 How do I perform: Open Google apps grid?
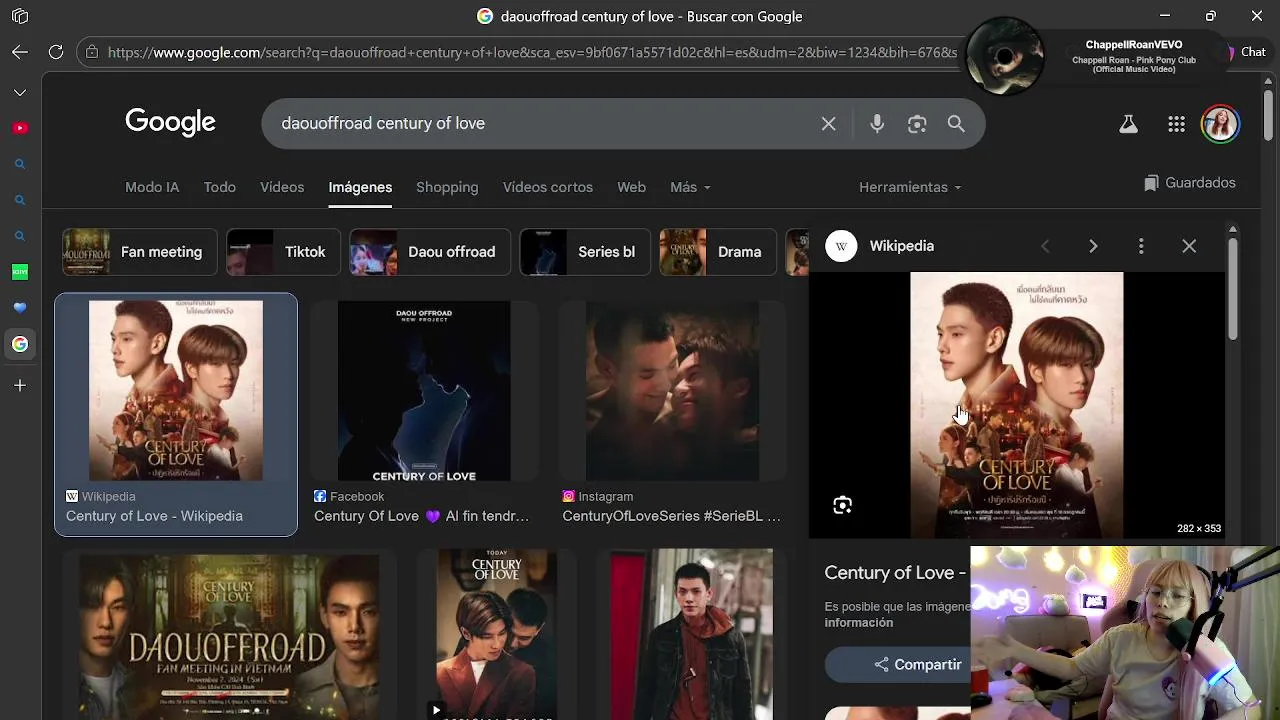1176,124
